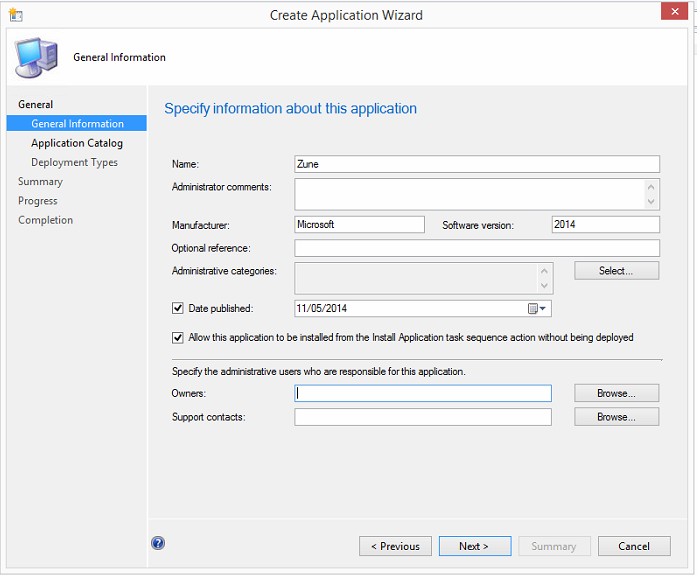Go back with the Previous button
The height and width of the screenshot is (576, 697).
coord(395,546)
